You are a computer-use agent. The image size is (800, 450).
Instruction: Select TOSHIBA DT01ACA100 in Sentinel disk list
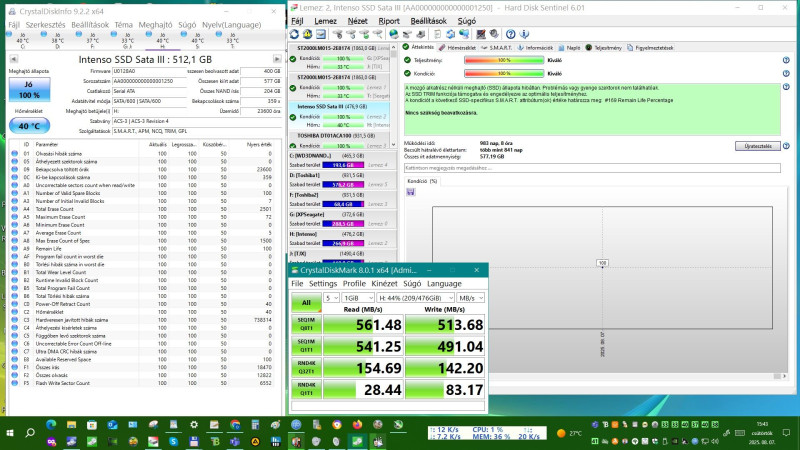coord(339,140)
